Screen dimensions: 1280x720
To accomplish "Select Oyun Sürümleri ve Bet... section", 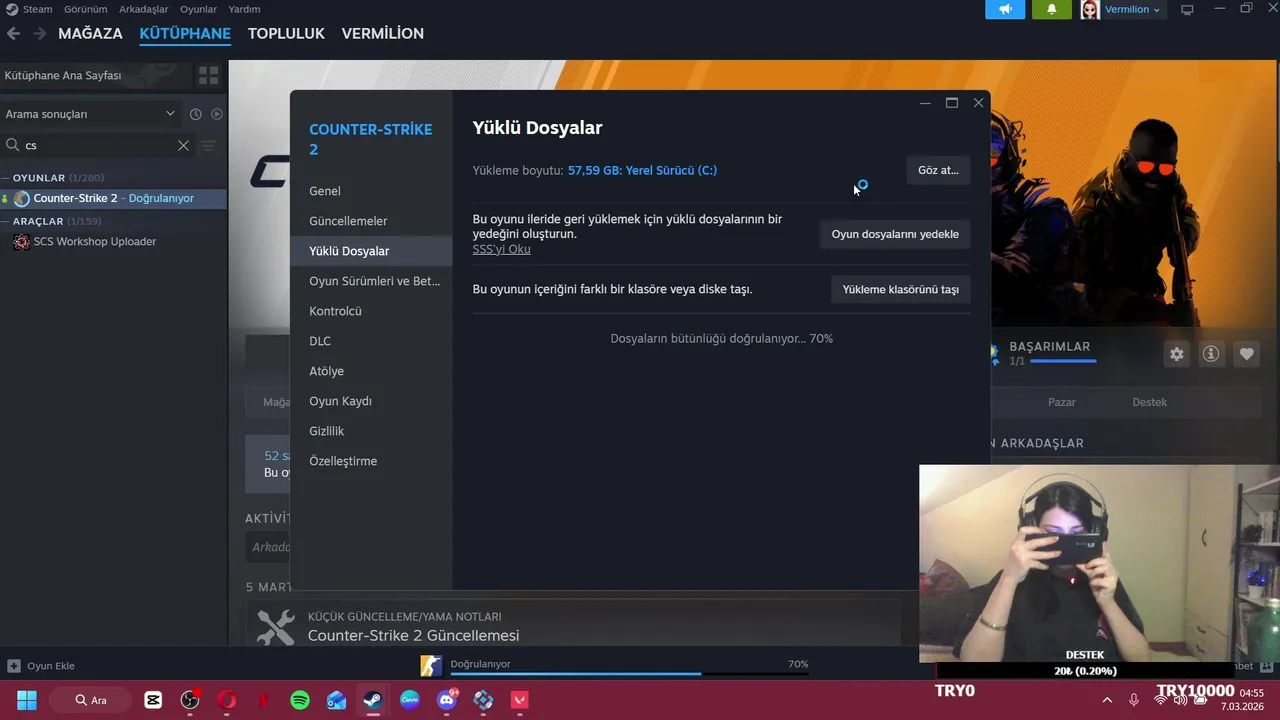I will 371,281.
